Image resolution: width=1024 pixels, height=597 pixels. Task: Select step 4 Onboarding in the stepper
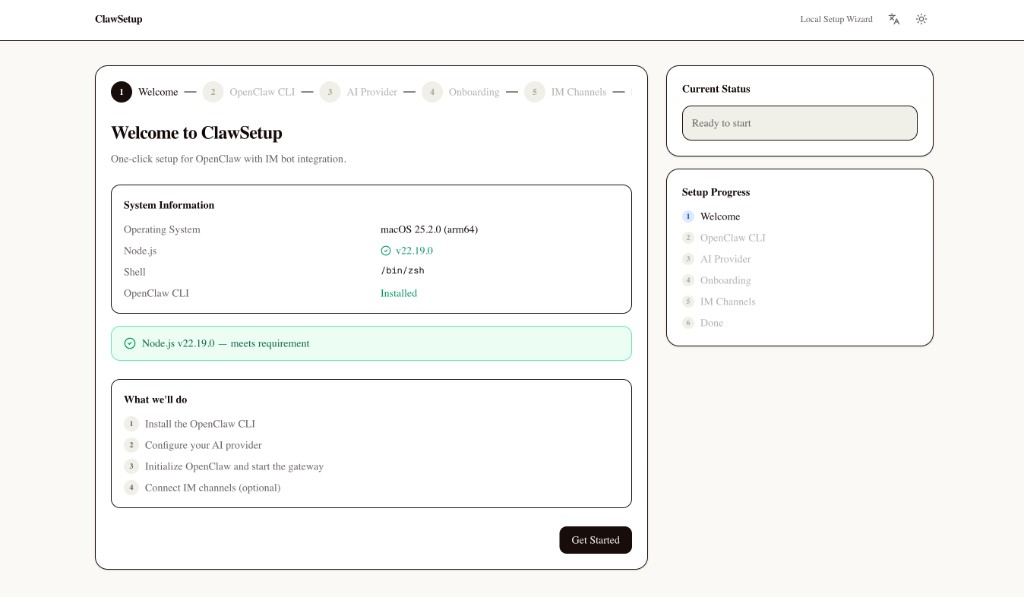click(x=460, y=92)
